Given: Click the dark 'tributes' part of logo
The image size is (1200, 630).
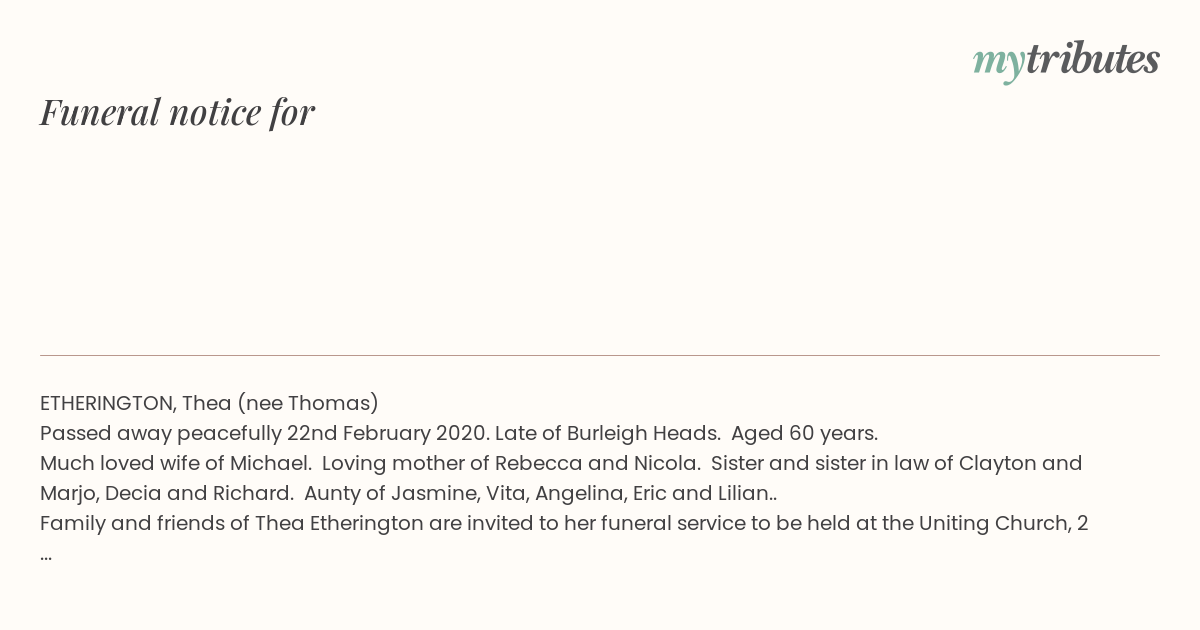Looking at the screenshot, I should pyautogui.click(x=1093, y=59).
